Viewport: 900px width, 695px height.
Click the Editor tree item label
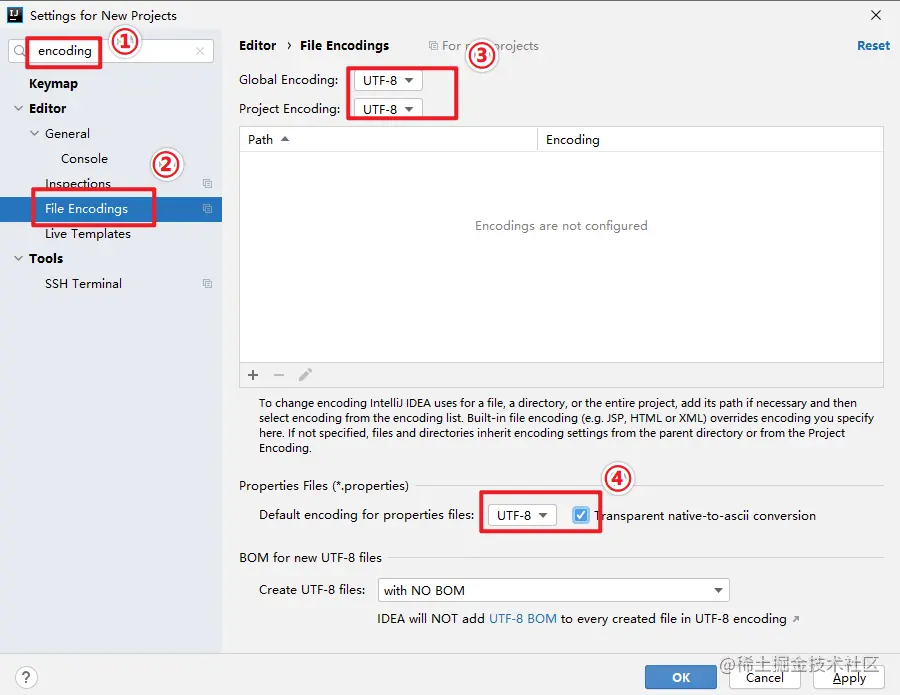pyautogui.click(x=48, y=108)
